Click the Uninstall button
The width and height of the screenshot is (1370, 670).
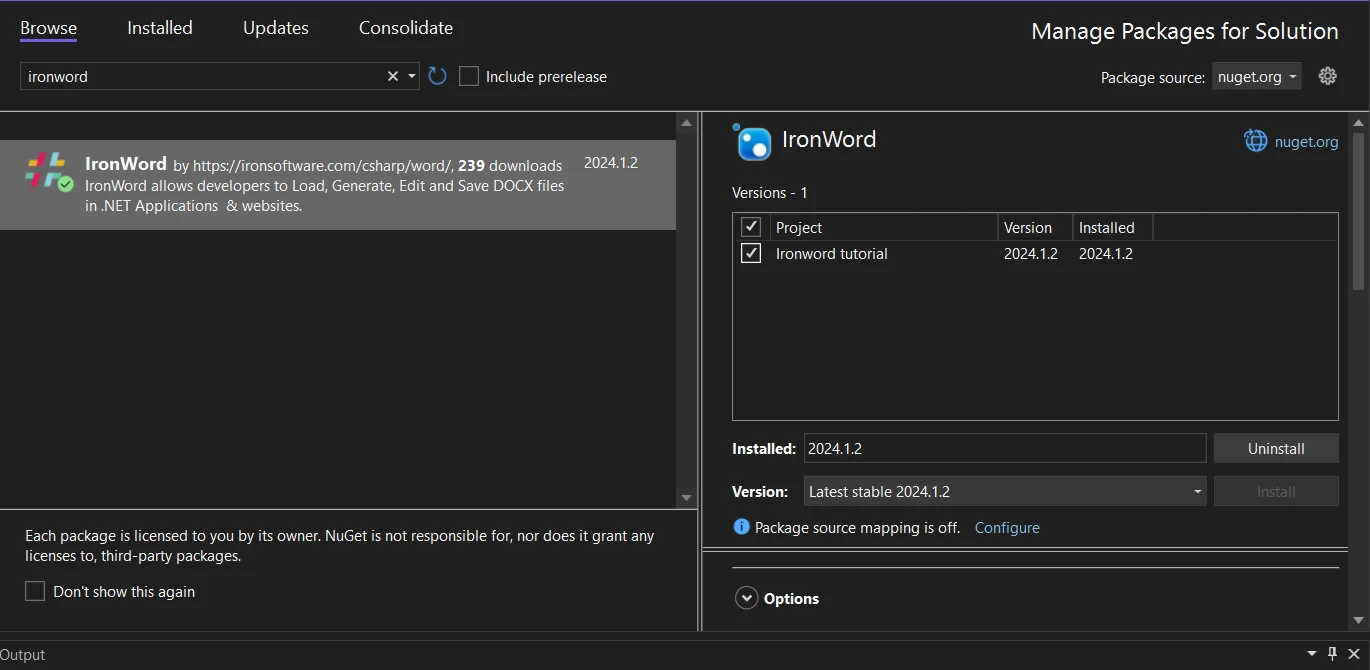pyautogui.click(x=1275, y=448)
